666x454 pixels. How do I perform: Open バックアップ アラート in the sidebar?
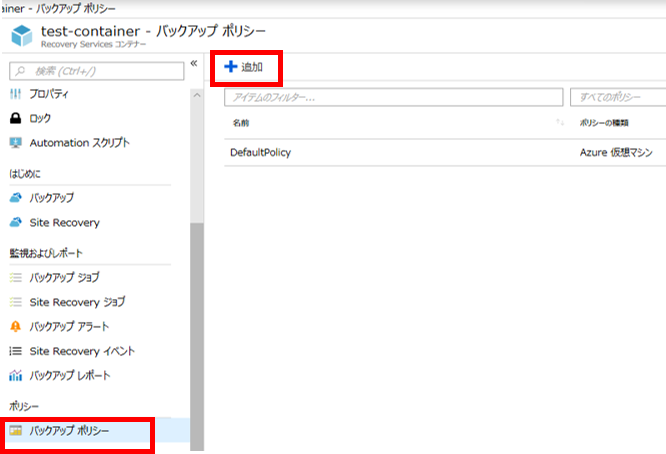point(69,326)
